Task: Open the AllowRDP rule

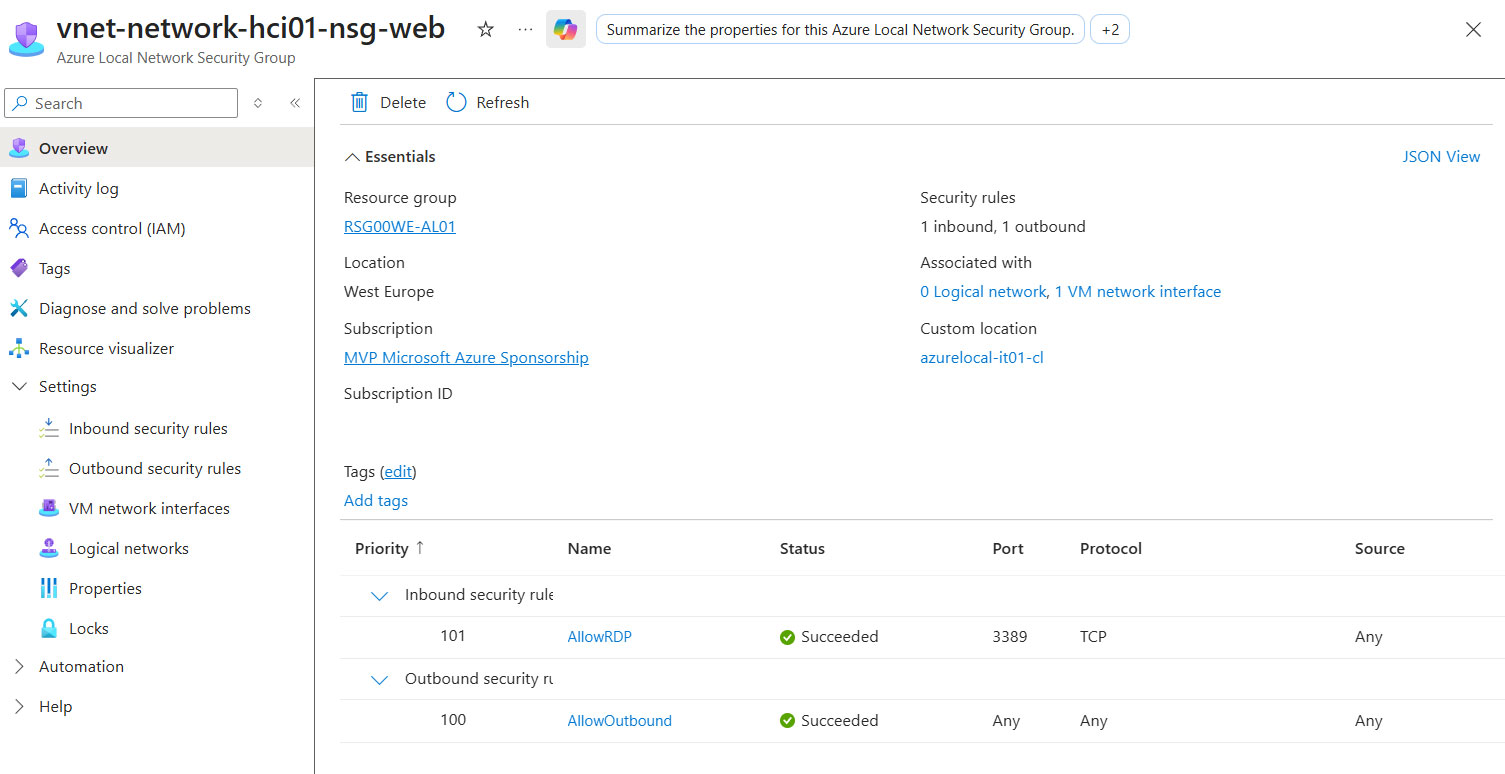Action: click(x=599, y=637)
